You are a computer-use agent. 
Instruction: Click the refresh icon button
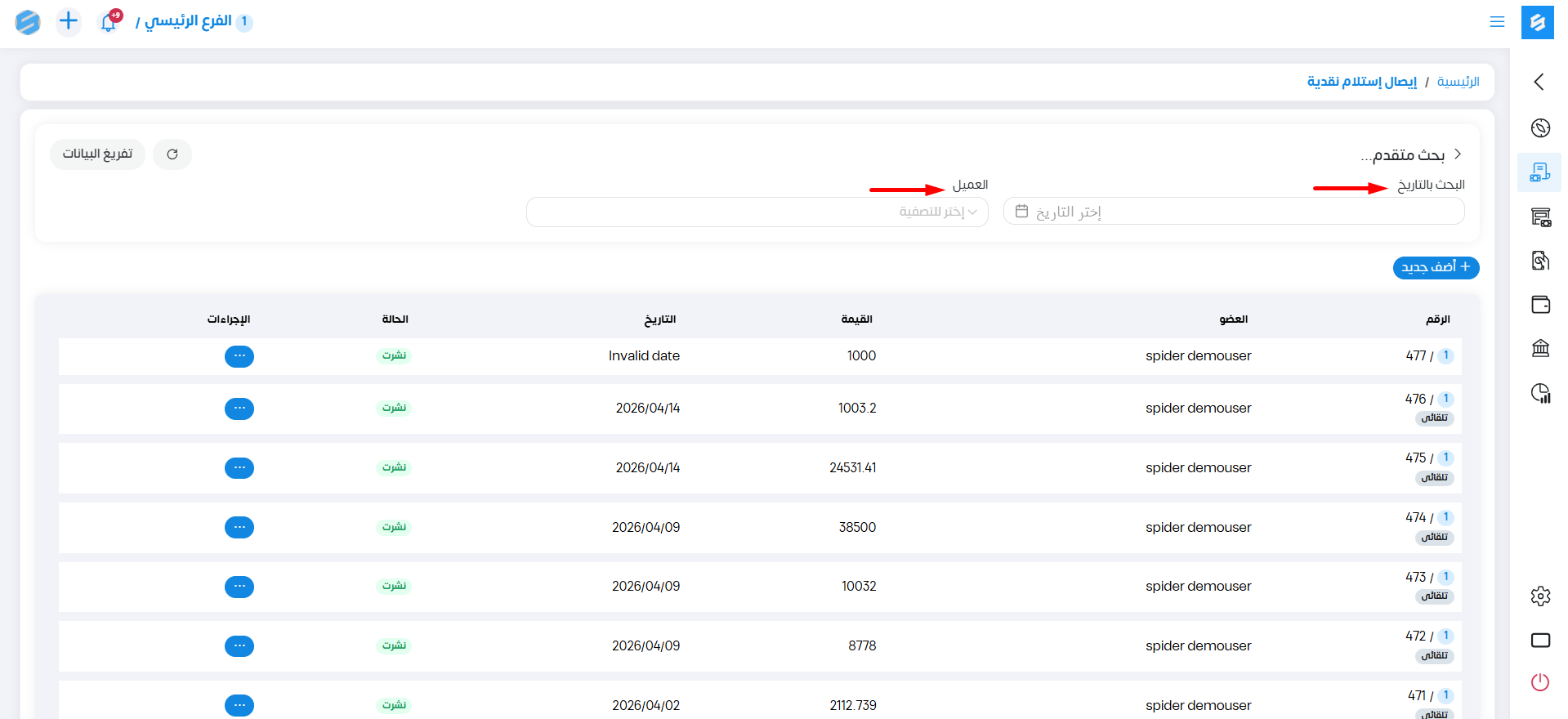point(172,154)
